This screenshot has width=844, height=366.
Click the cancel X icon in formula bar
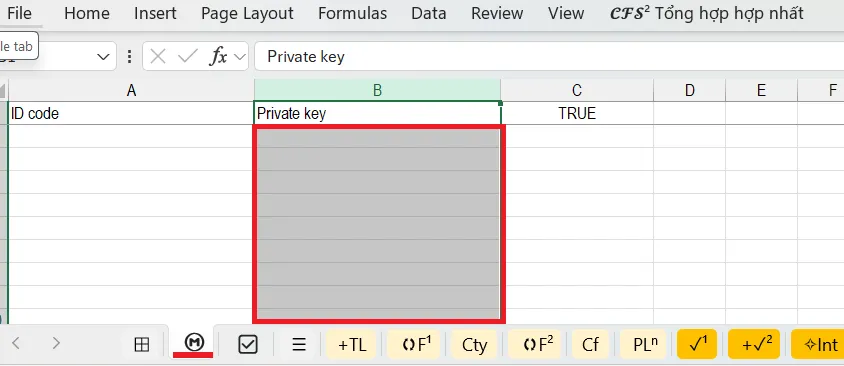(x=158, y=56)
